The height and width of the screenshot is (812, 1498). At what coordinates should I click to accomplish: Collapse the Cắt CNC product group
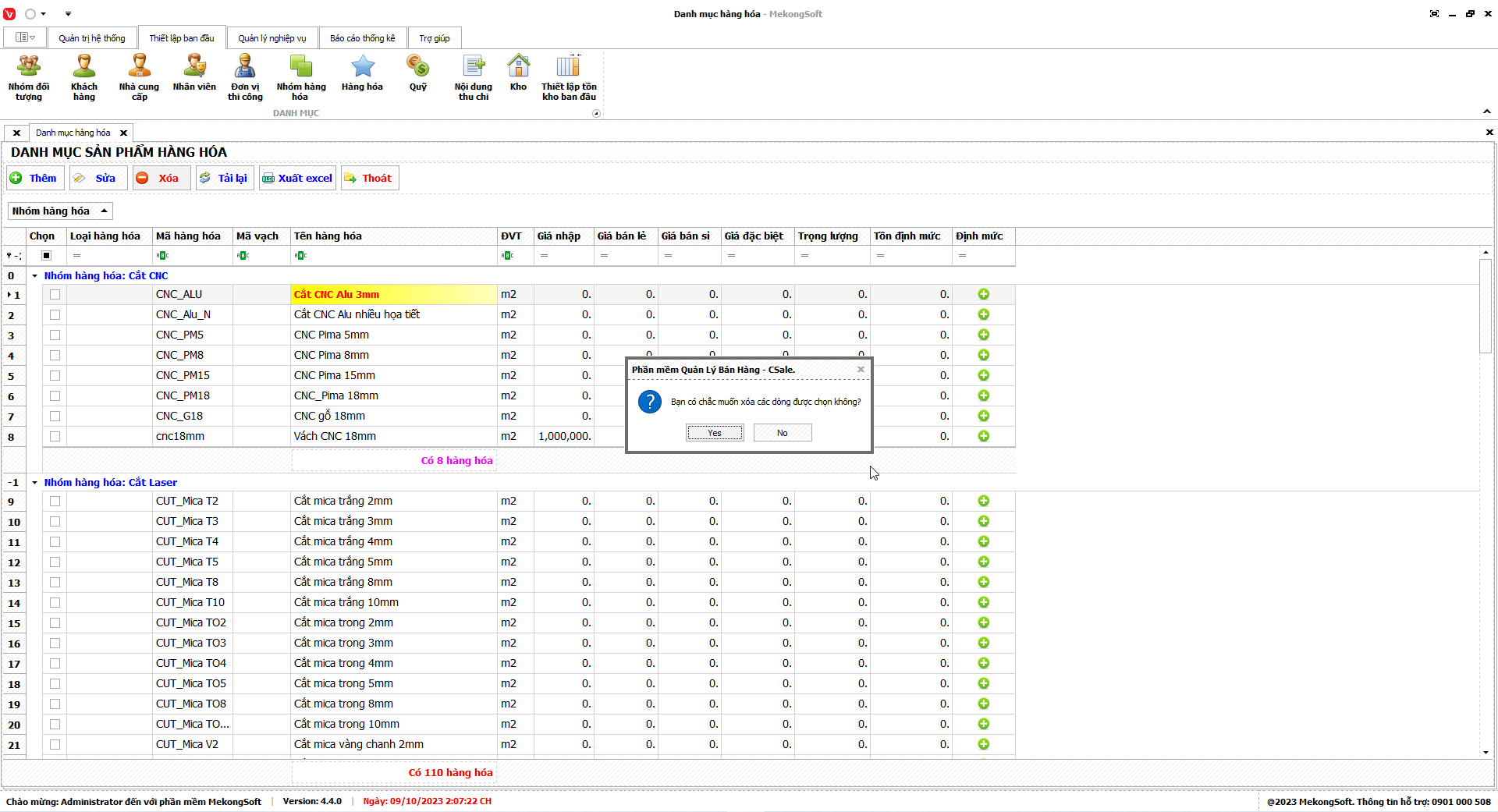pos(35,276)
